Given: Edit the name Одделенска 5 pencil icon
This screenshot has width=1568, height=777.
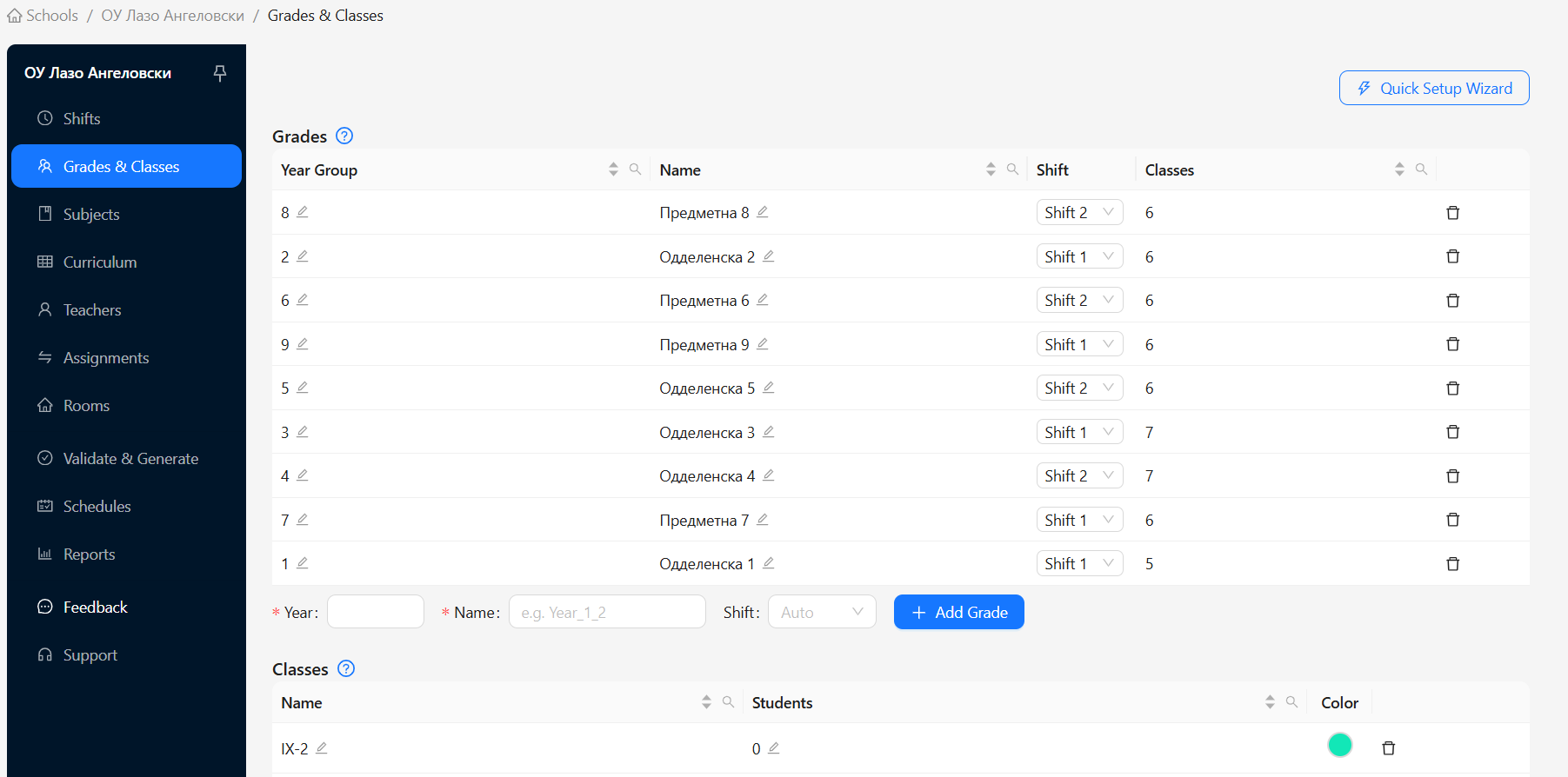Looking at the screenshot, I should coord(769,388).
